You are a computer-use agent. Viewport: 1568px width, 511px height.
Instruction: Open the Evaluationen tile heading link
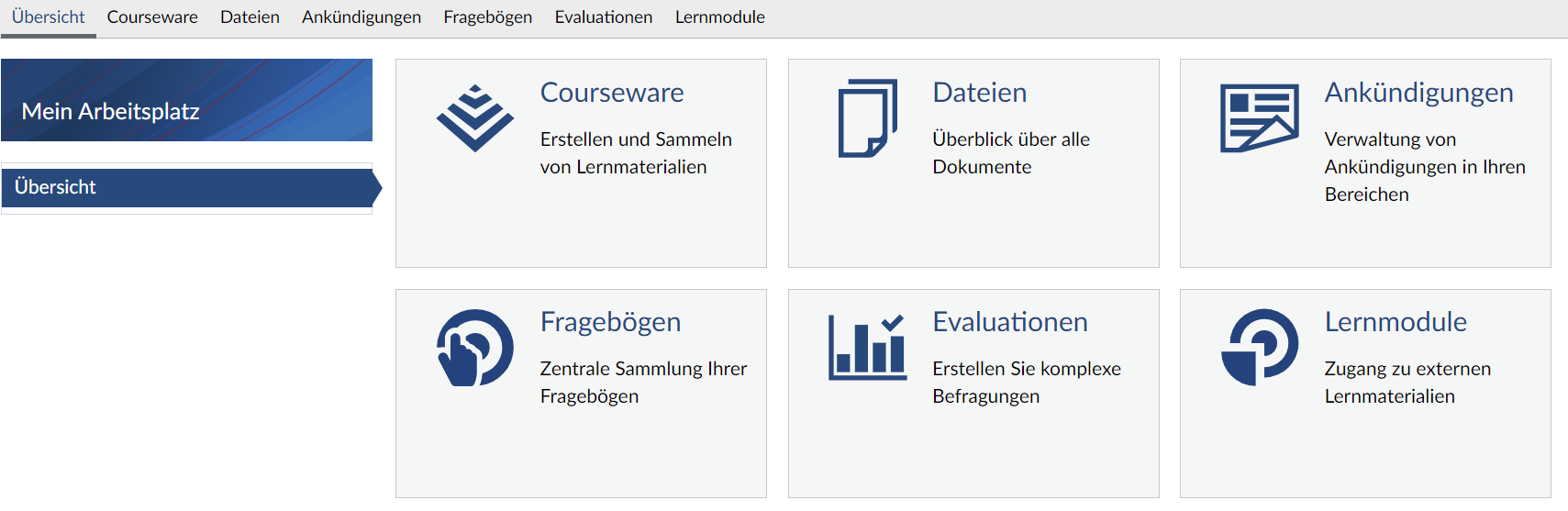click(x=1010, y=322)
